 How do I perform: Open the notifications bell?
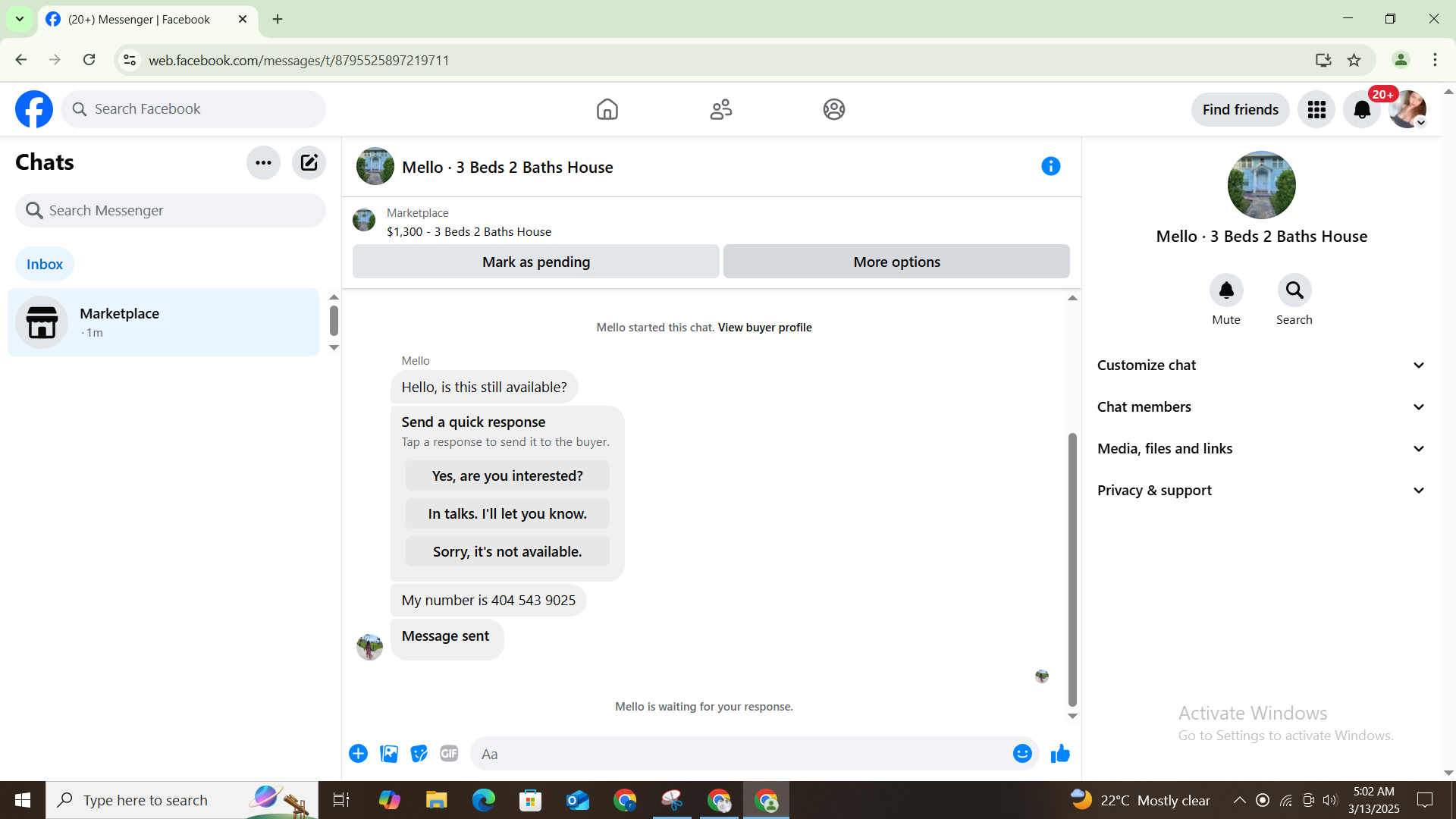click(1362, 110)
